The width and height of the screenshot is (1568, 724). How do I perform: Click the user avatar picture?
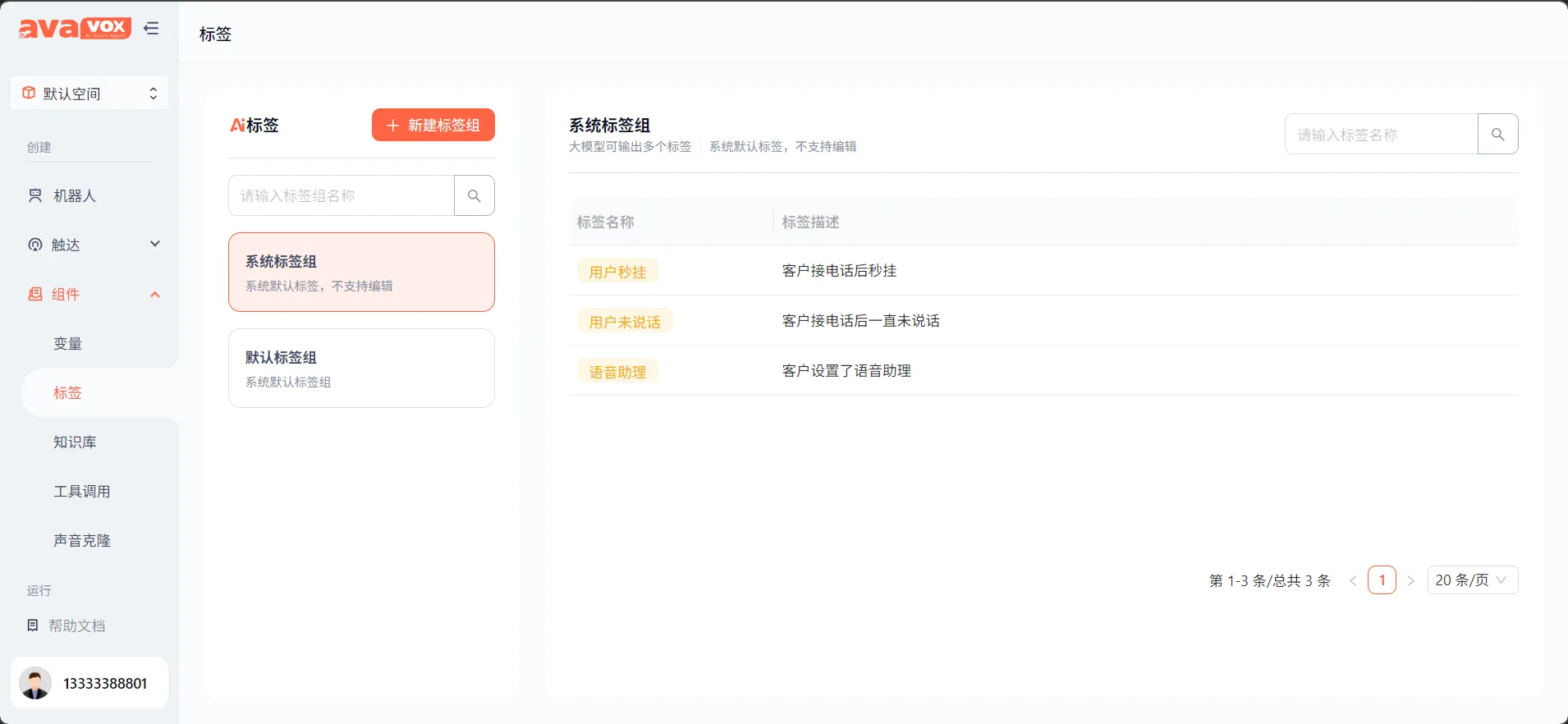35,683
